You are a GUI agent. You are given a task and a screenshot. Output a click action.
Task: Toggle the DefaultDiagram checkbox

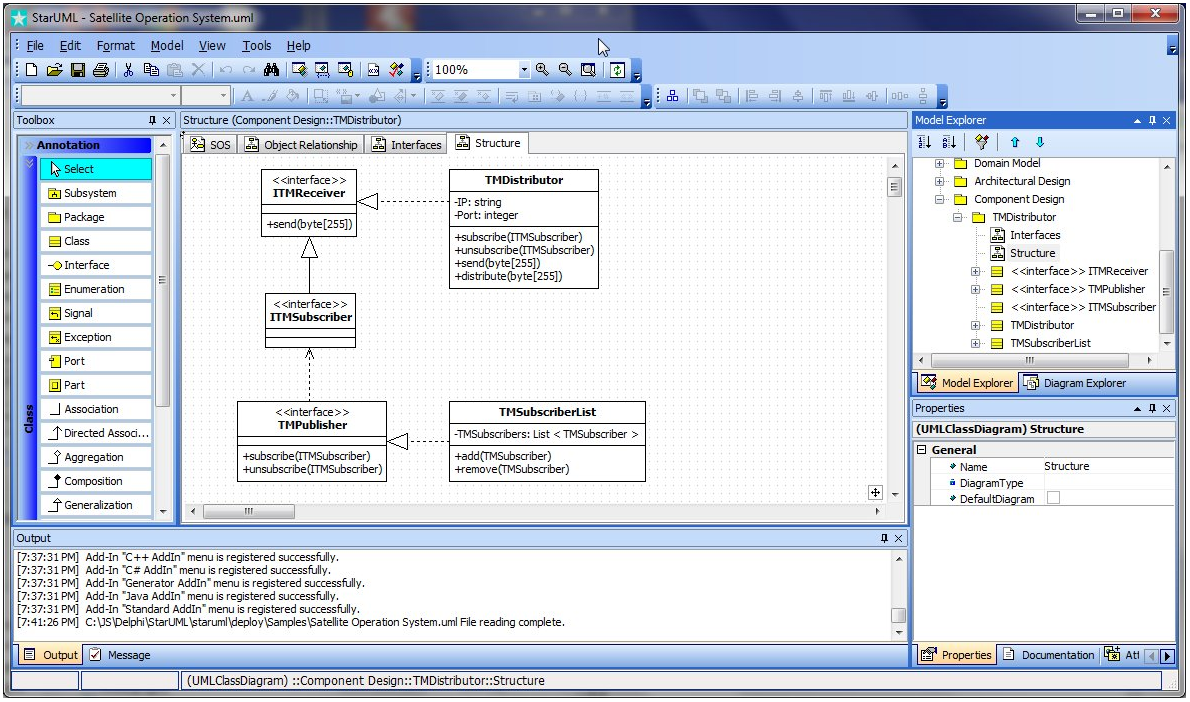[x=1053, y=498]
